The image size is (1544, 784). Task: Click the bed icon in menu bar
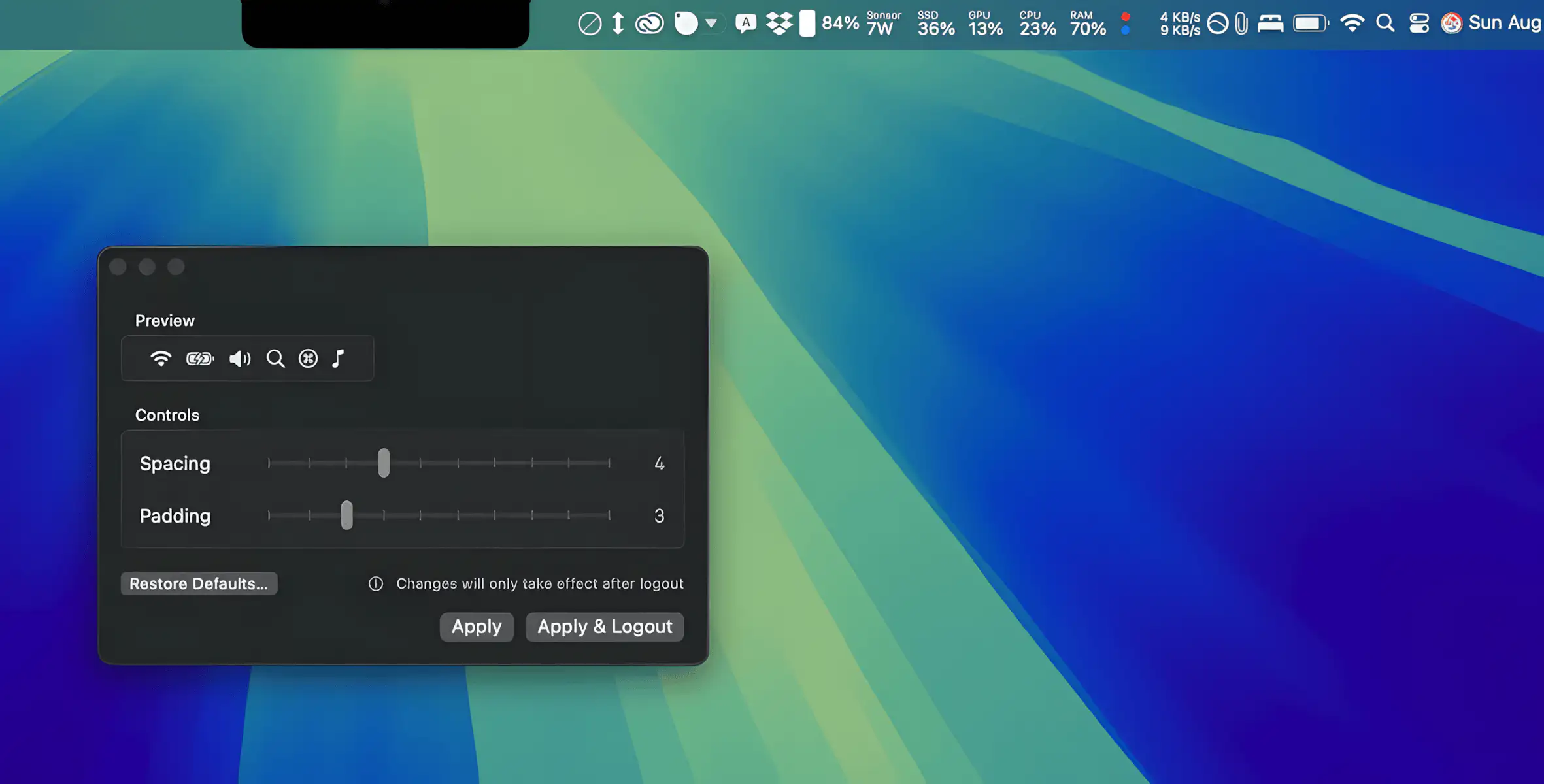(1270, 24)
